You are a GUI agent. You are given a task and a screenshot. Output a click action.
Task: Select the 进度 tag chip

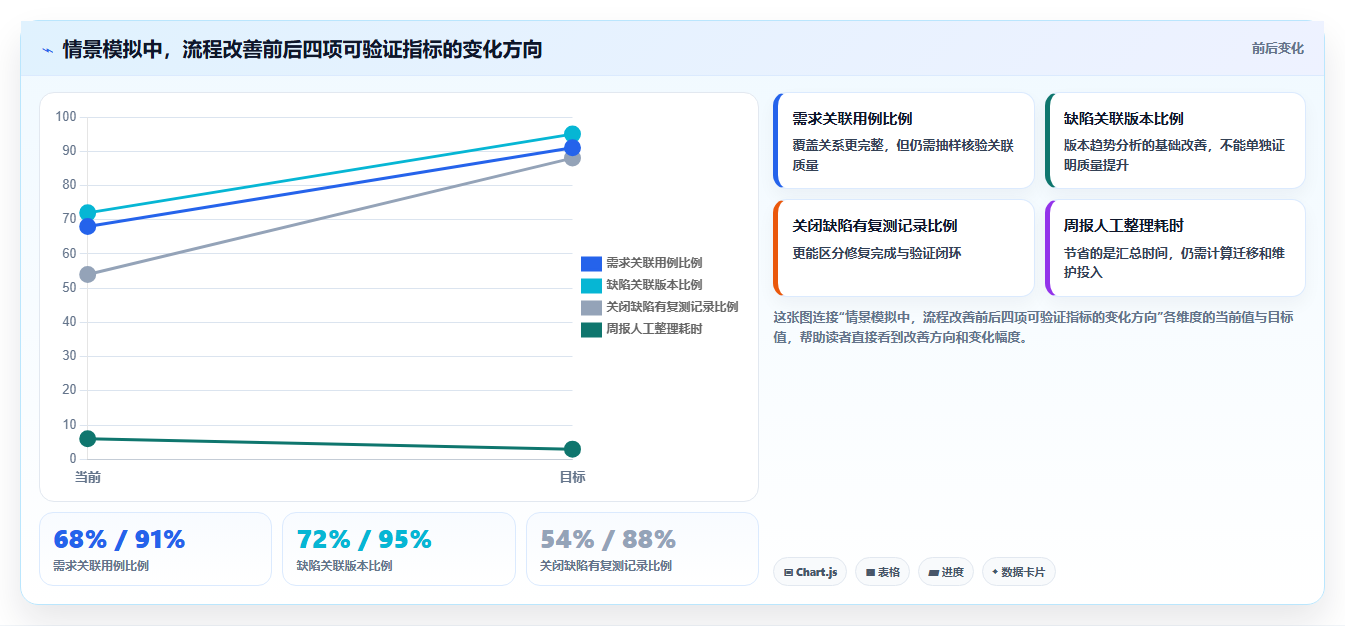[x=945, y=572]
